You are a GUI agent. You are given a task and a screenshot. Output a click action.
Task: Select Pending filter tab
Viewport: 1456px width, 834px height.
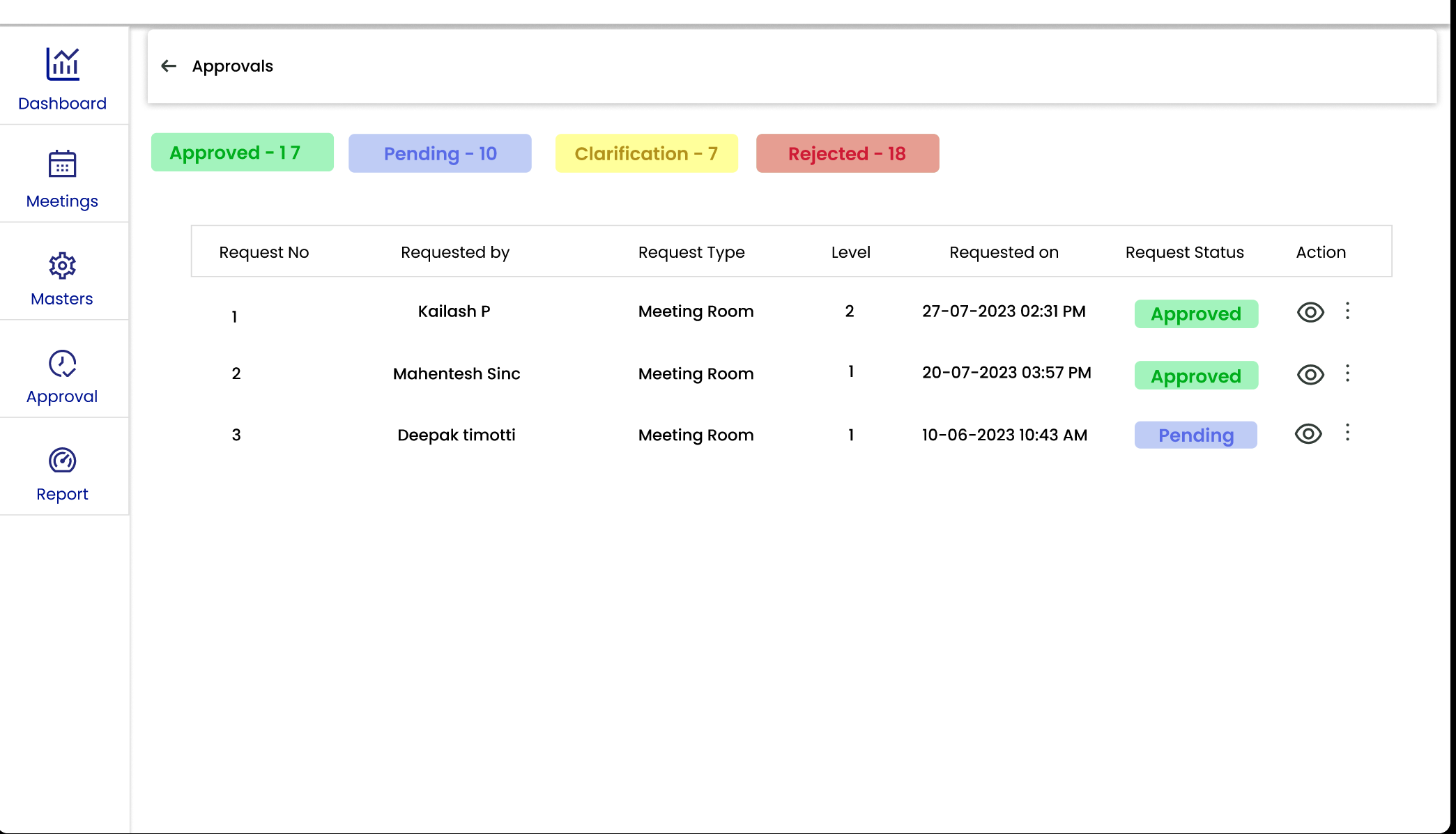click(440, 152)
